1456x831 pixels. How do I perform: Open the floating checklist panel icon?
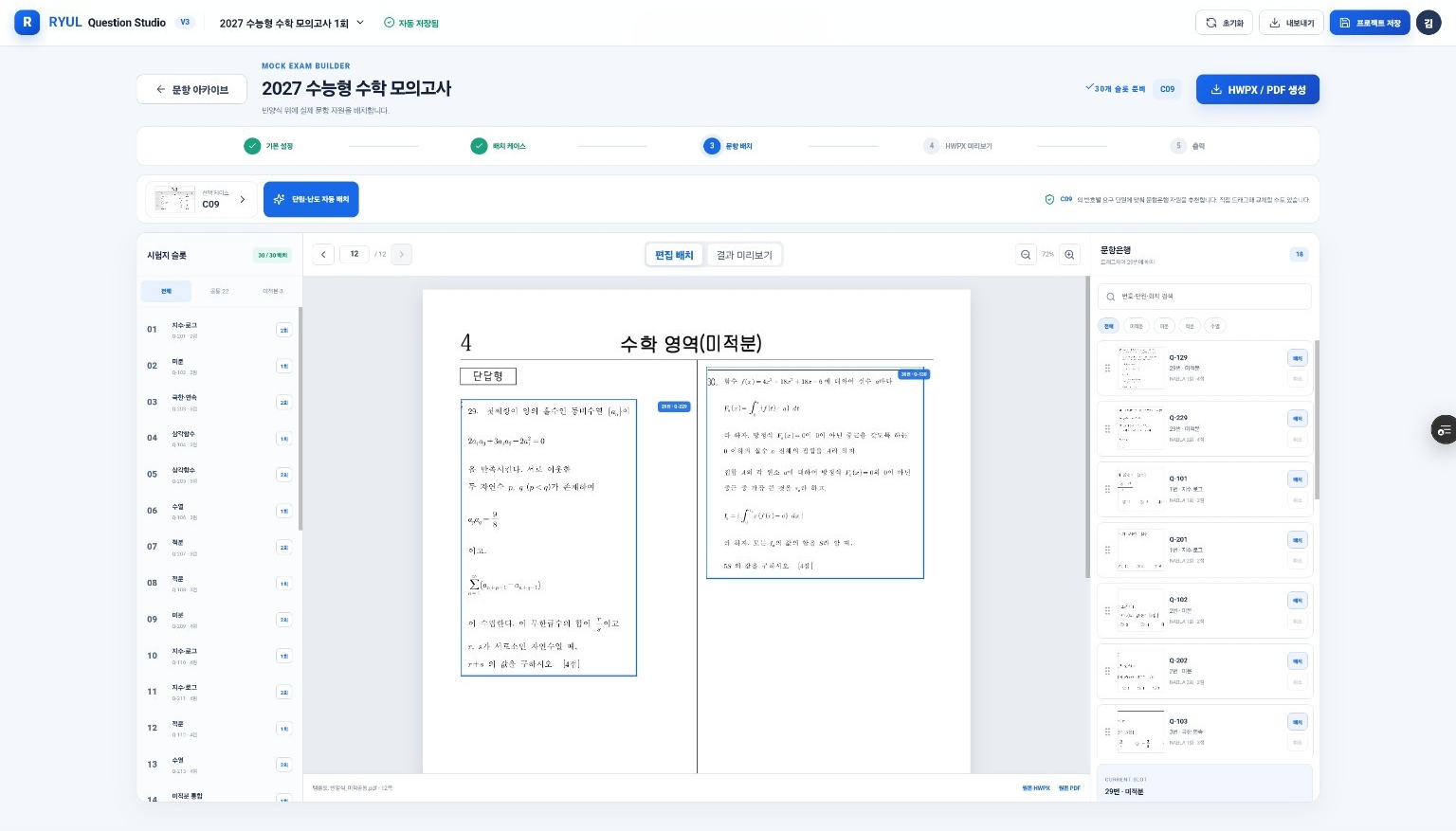click(1444, 429)
